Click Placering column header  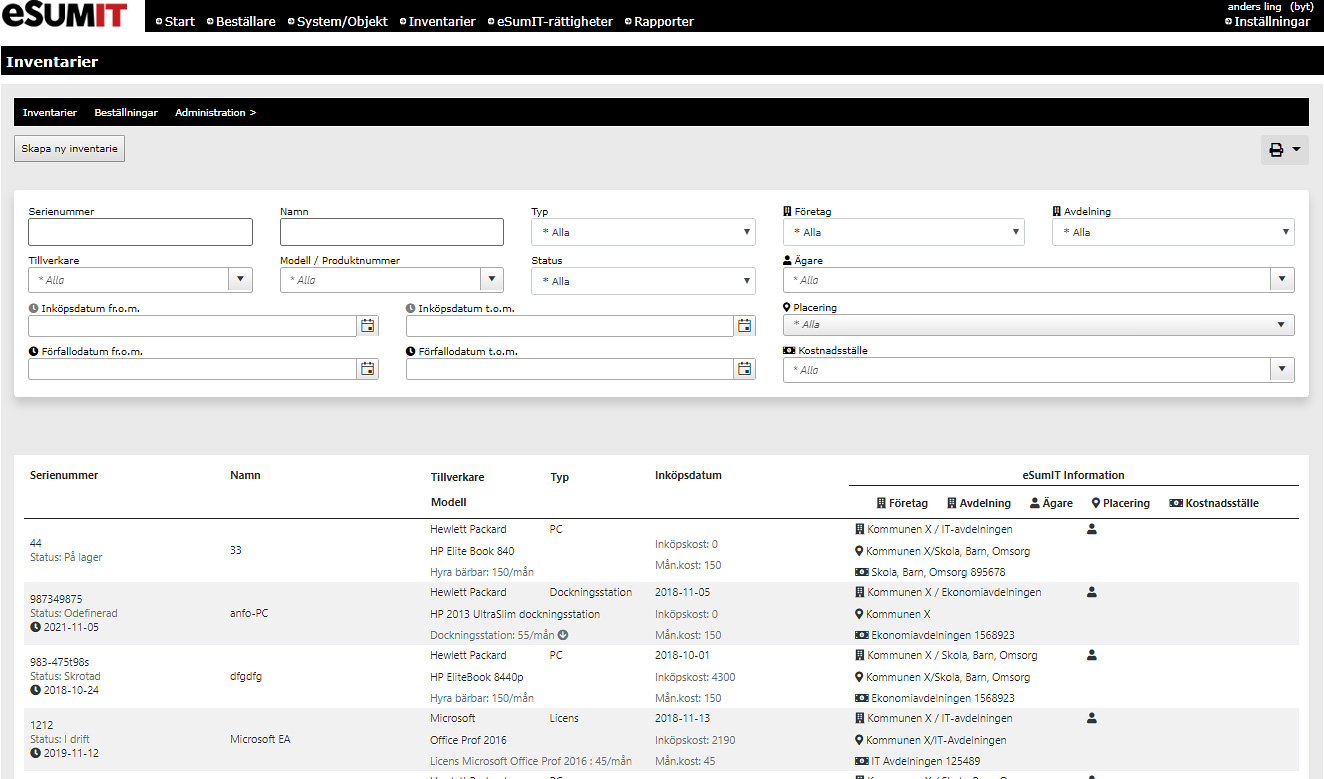pos(1121,503)
